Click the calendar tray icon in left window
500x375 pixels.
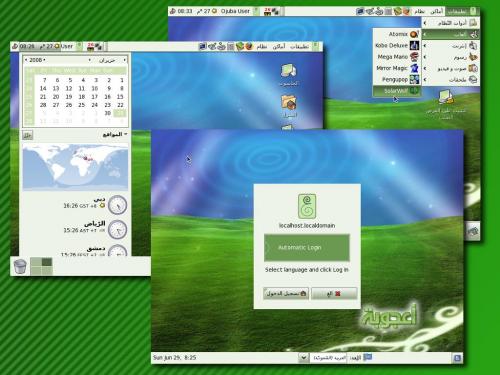pos(90,46)
